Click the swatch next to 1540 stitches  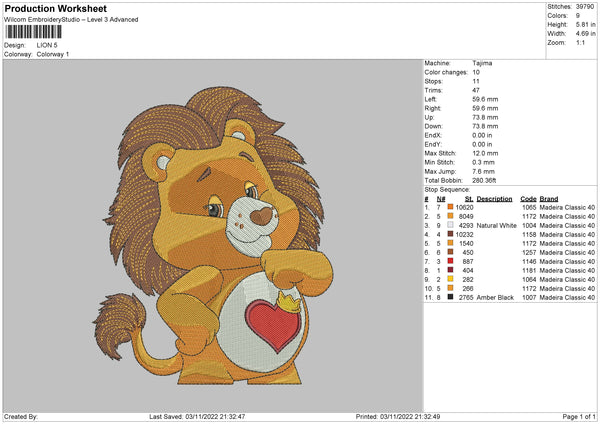click(x=450, y=243)
